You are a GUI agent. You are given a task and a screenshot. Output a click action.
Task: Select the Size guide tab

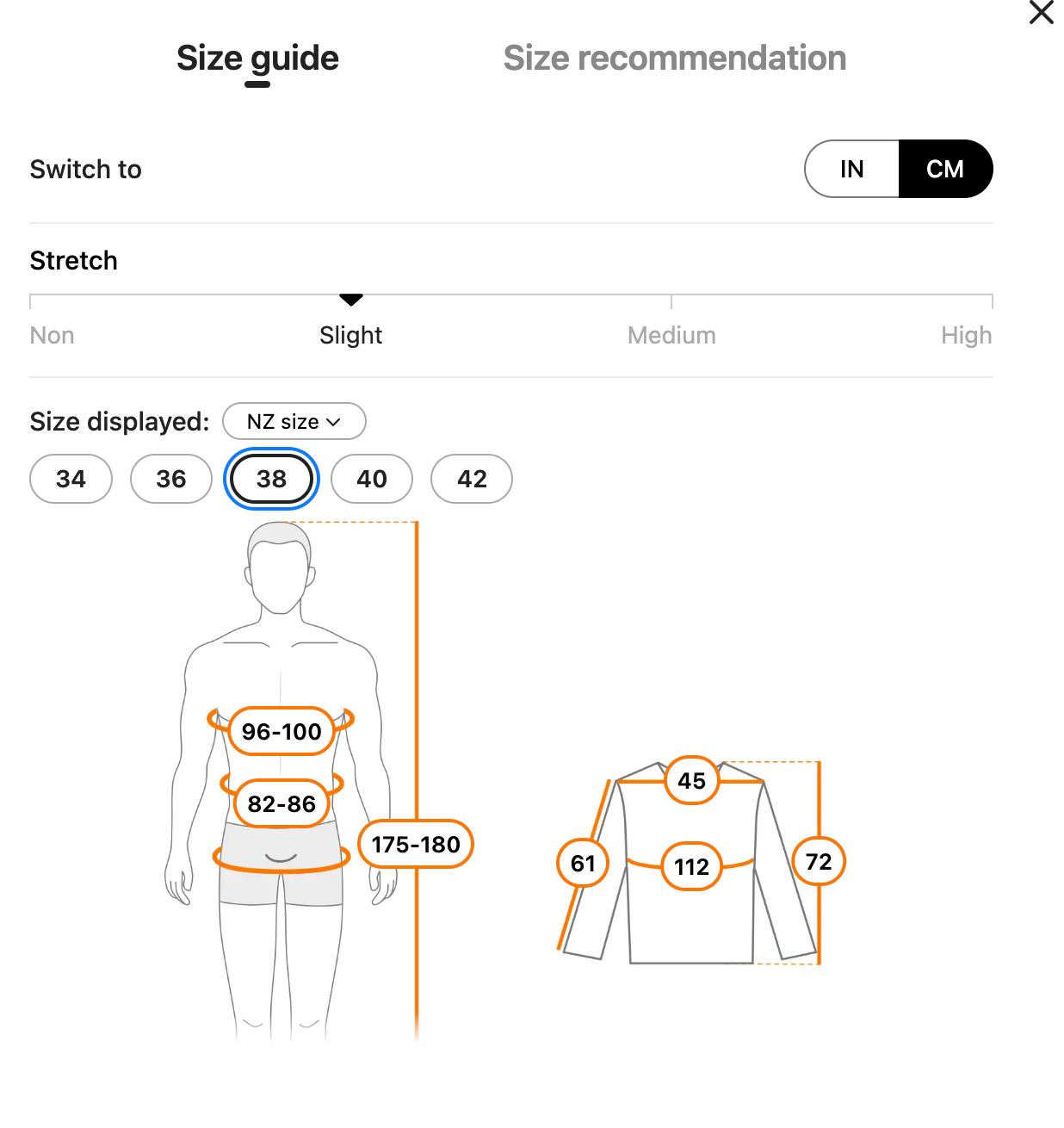tap(257, 59)
